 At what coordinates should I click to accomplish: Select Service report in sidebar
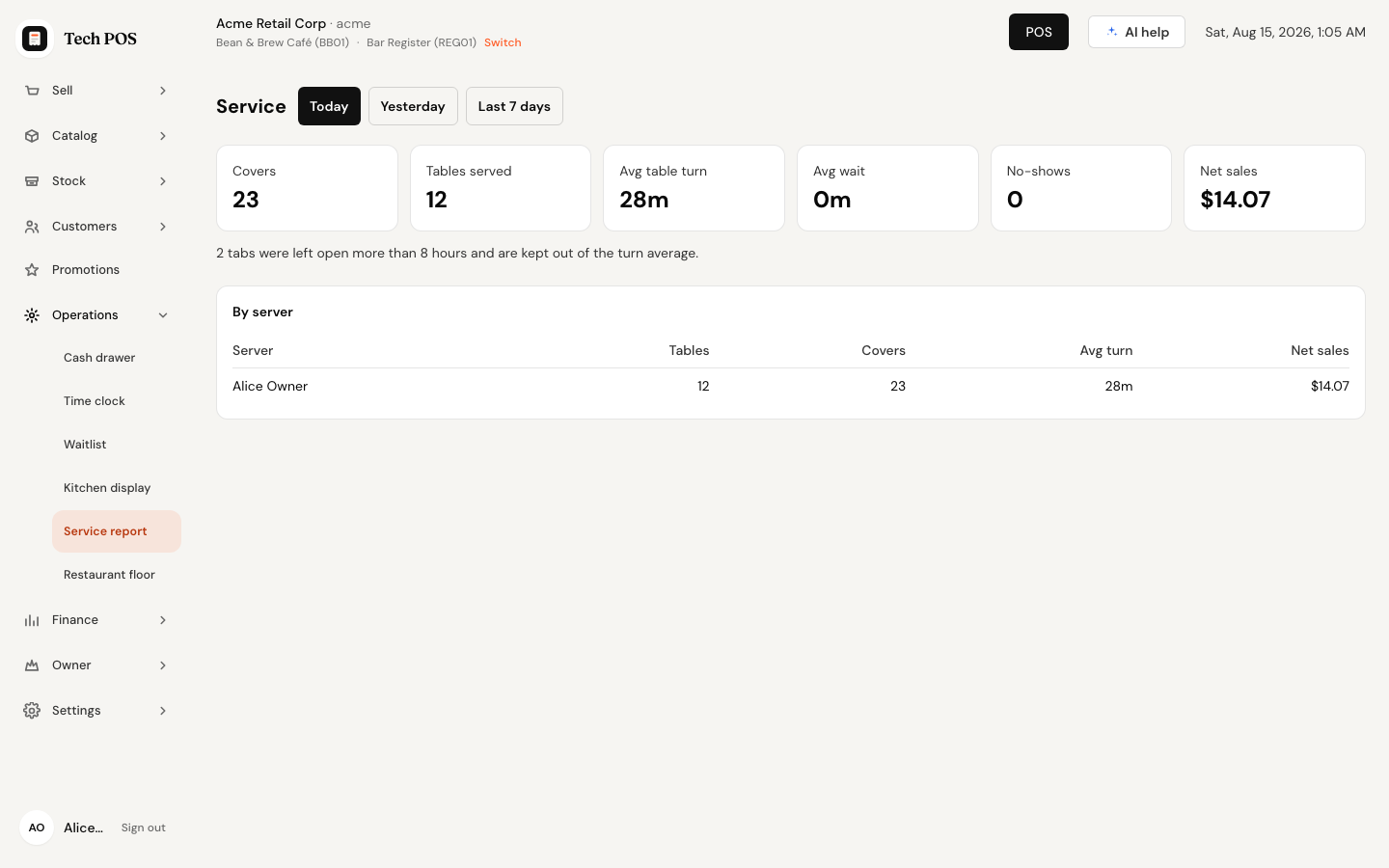[x=117, y=531]
